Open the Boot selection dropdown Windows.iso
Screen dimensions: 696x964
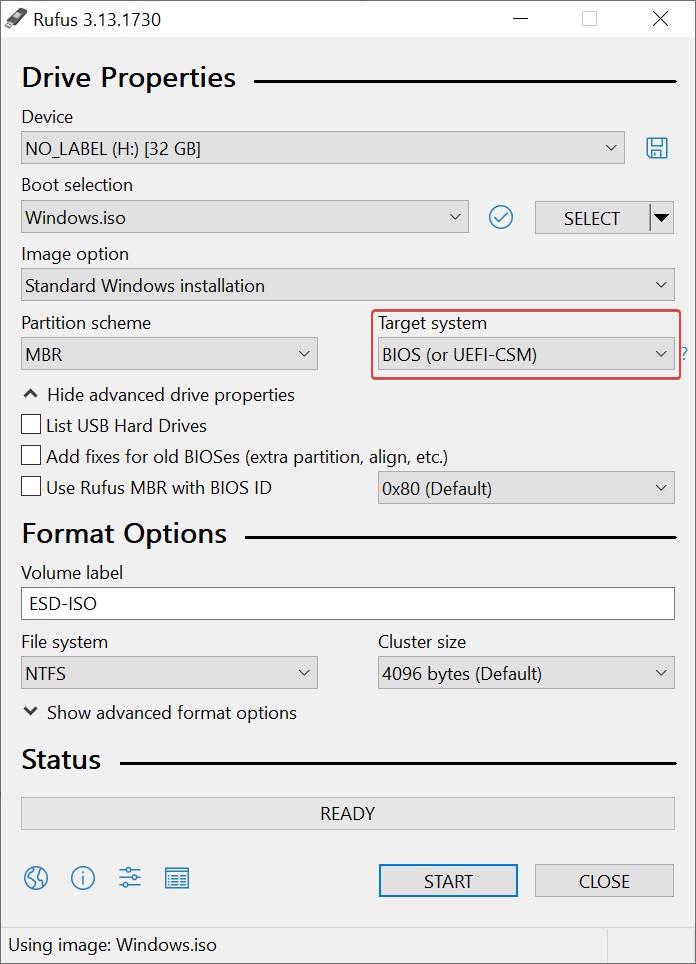(245, 217)
